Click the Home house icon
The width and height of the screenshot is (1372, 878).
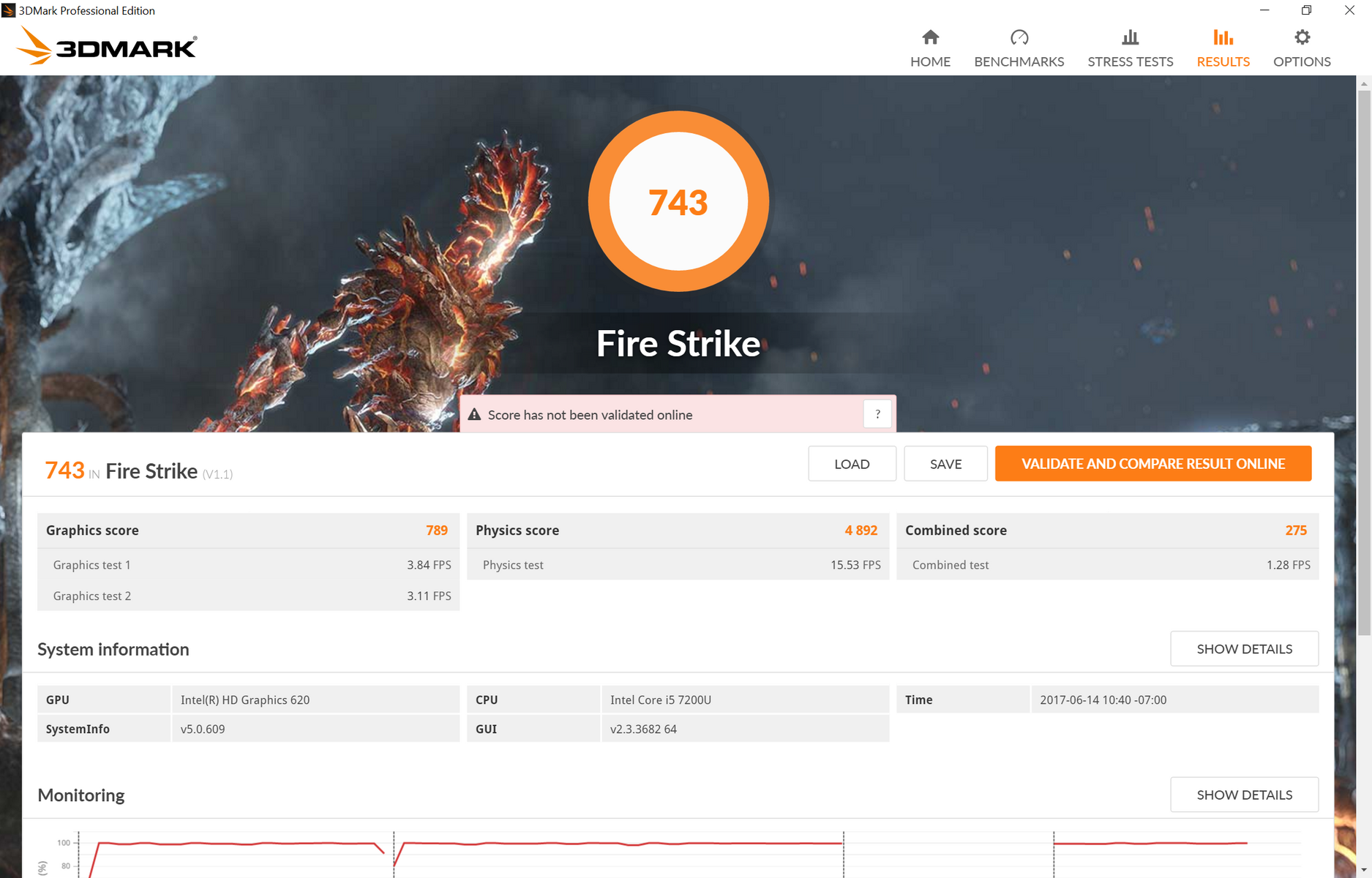pyautogui.click(x=930, y=37)
